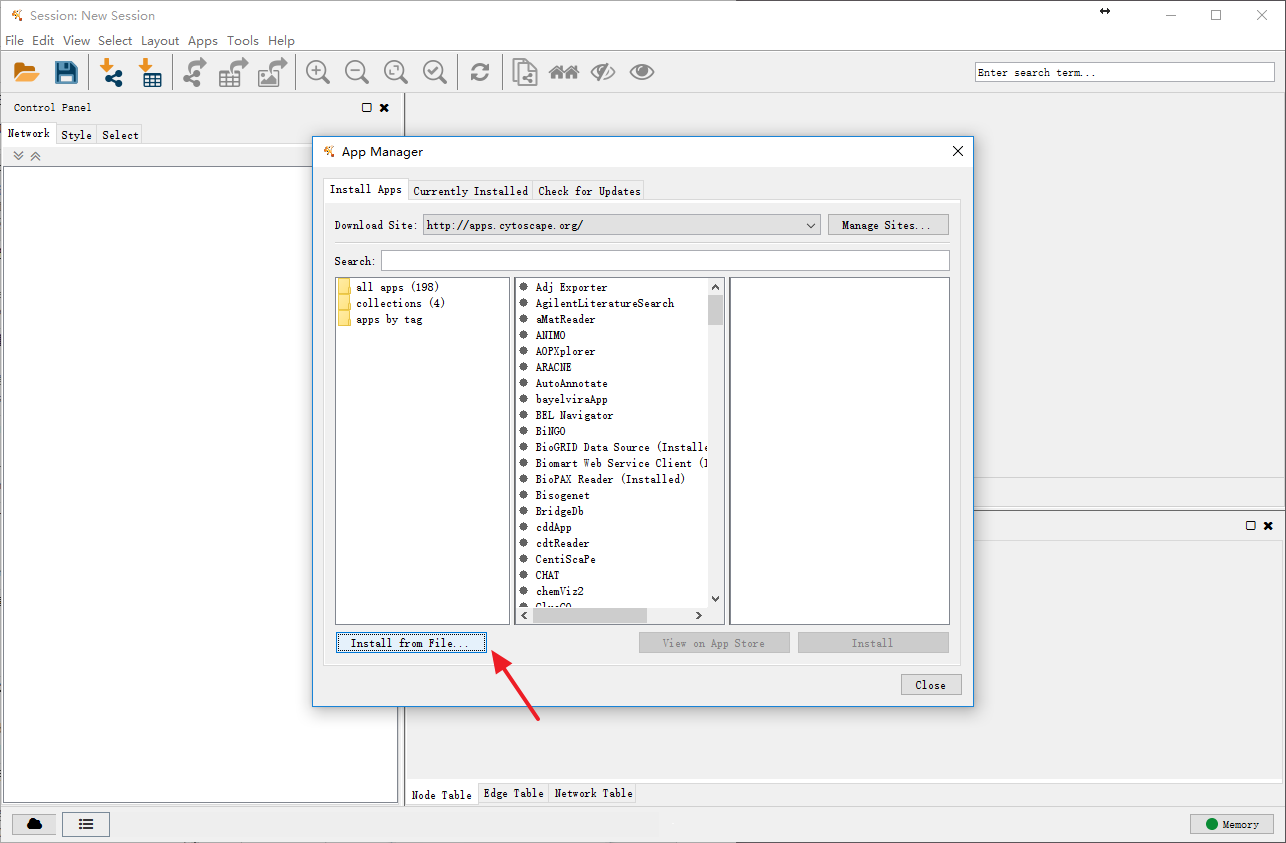
Task: Click the Import Table from File icon
Action: (151, 72)
